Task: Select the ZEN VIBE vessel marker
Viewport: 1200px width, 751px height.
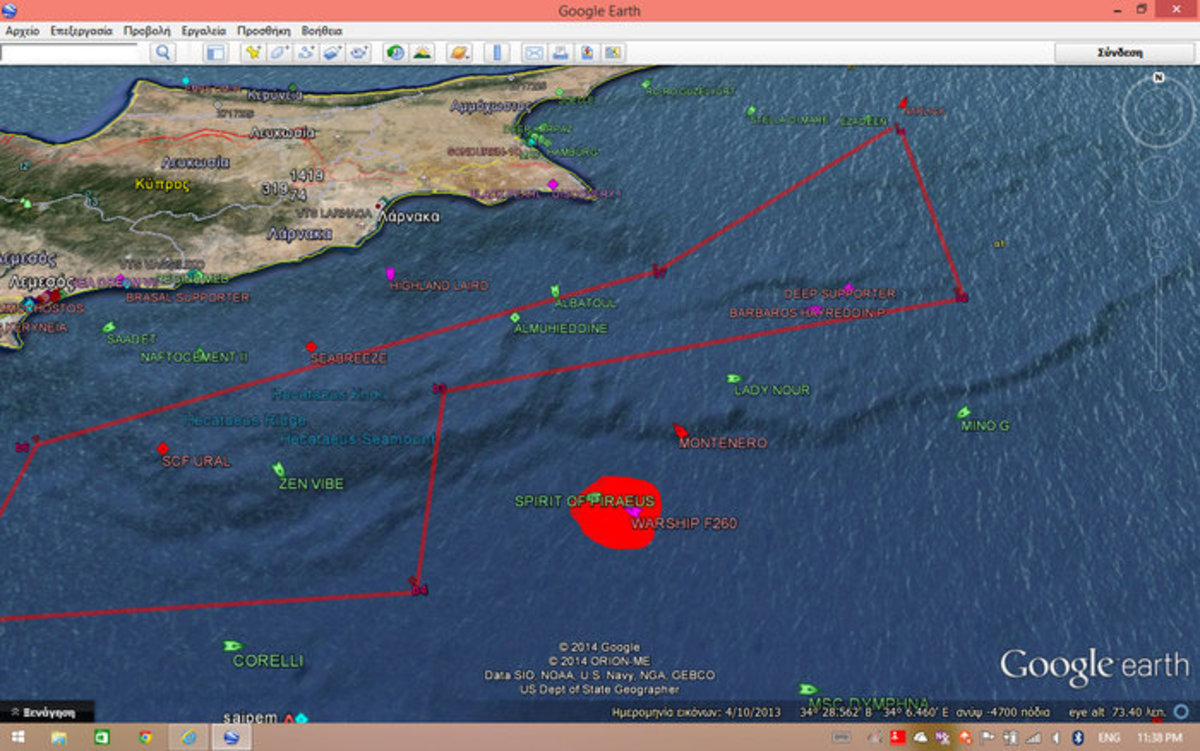Action: click(x=279, y=468)
